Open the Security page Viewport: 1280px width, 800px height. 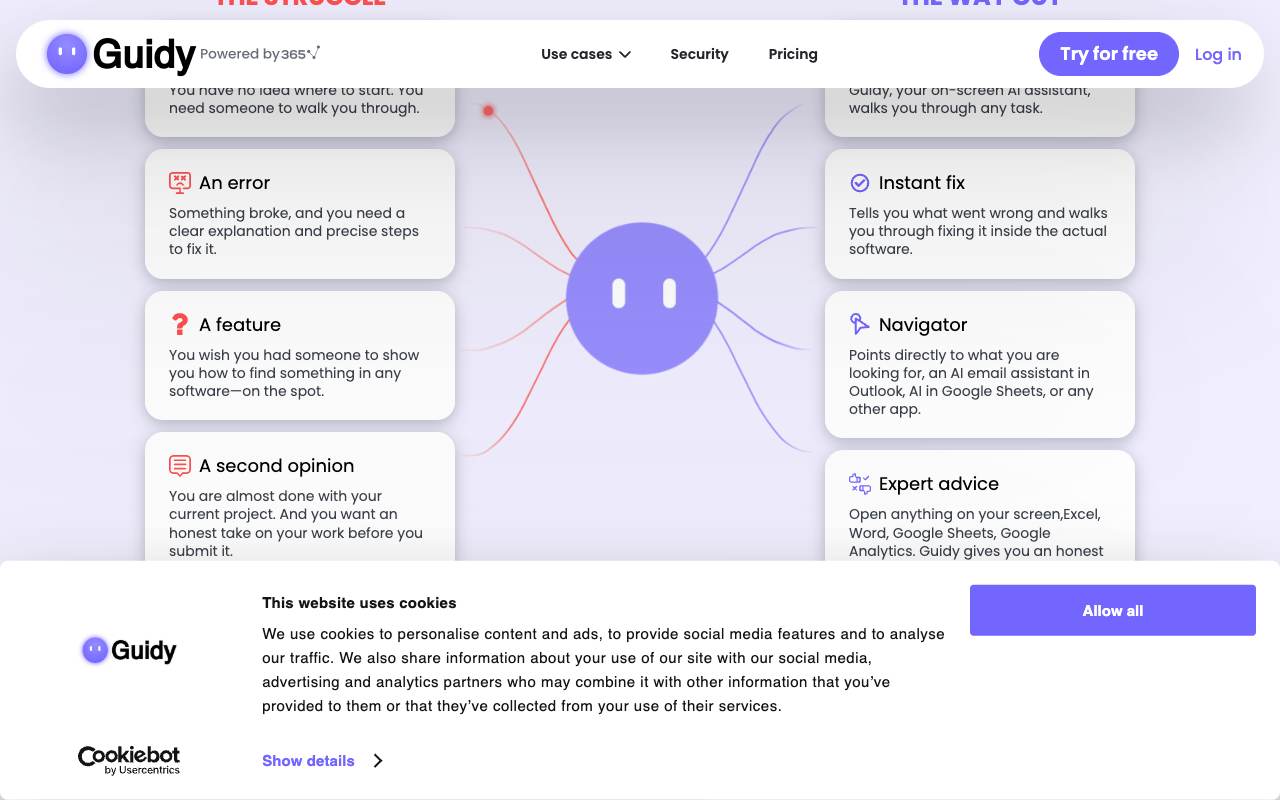[699, 54]
